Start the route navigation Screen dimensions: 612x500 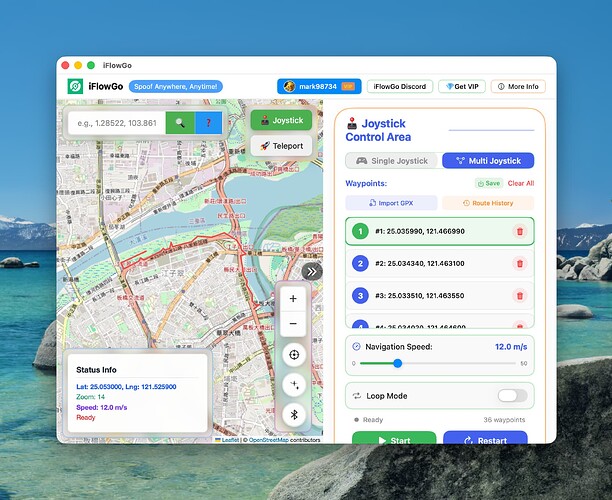coord(394,438)
